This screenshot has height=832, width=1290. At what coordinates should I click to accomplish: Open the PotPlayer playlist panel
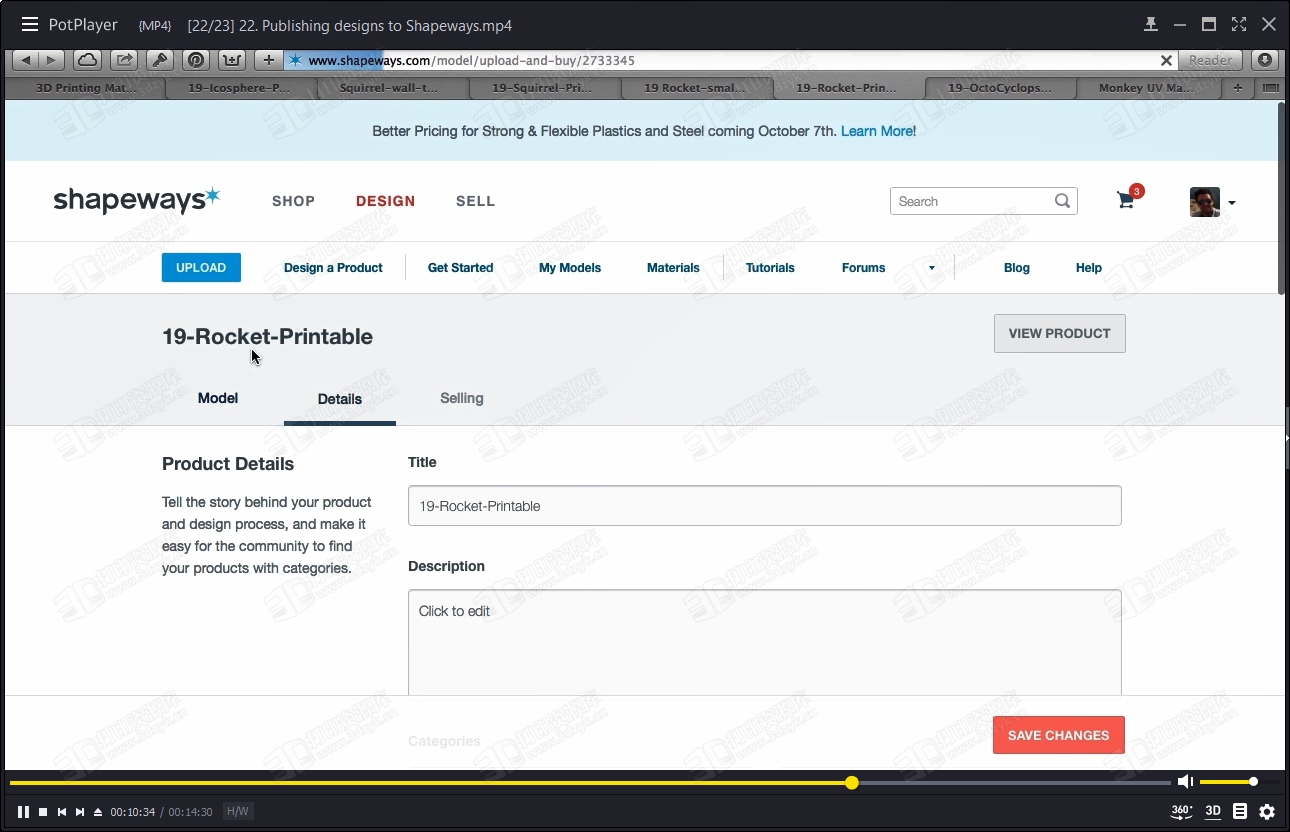pyautogui.click(x=1240, y=811)
